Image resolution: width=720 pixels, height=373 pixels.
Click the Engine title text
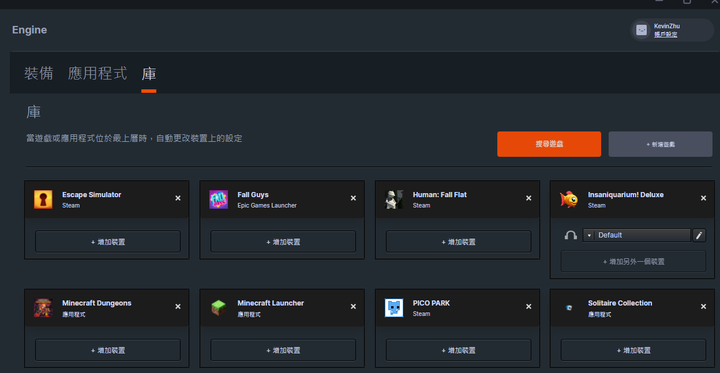click(x=29, y=30)
